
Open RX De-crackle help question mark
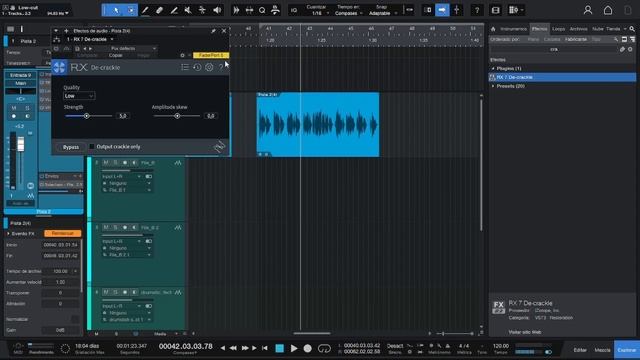[x=221, y=67]
